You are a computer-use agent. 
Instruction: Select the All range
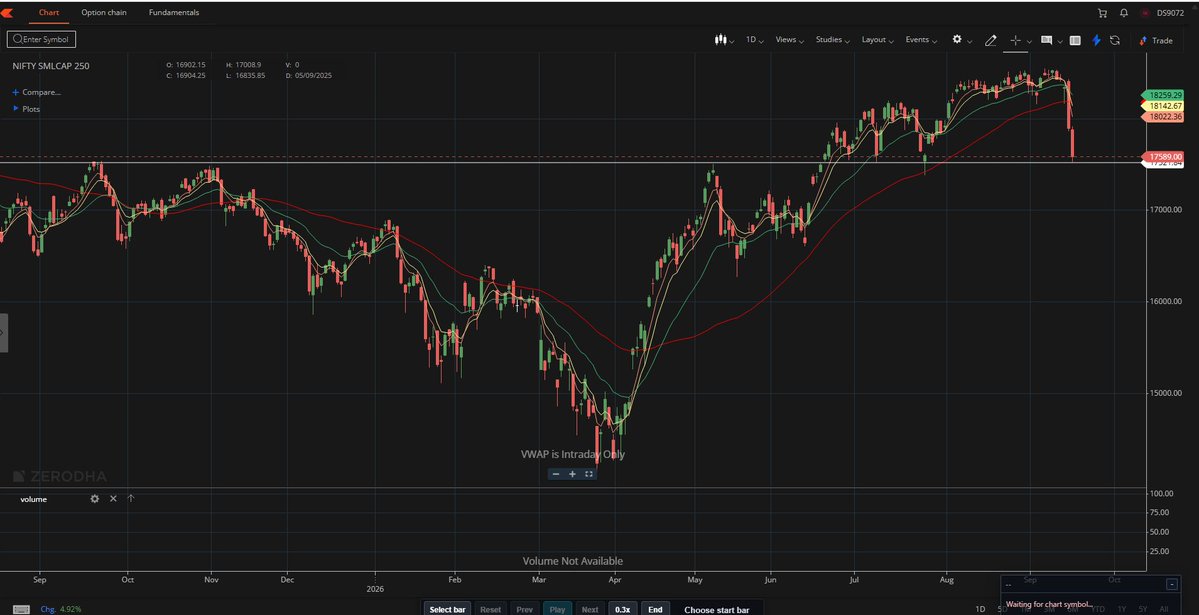pos(1164,610)
